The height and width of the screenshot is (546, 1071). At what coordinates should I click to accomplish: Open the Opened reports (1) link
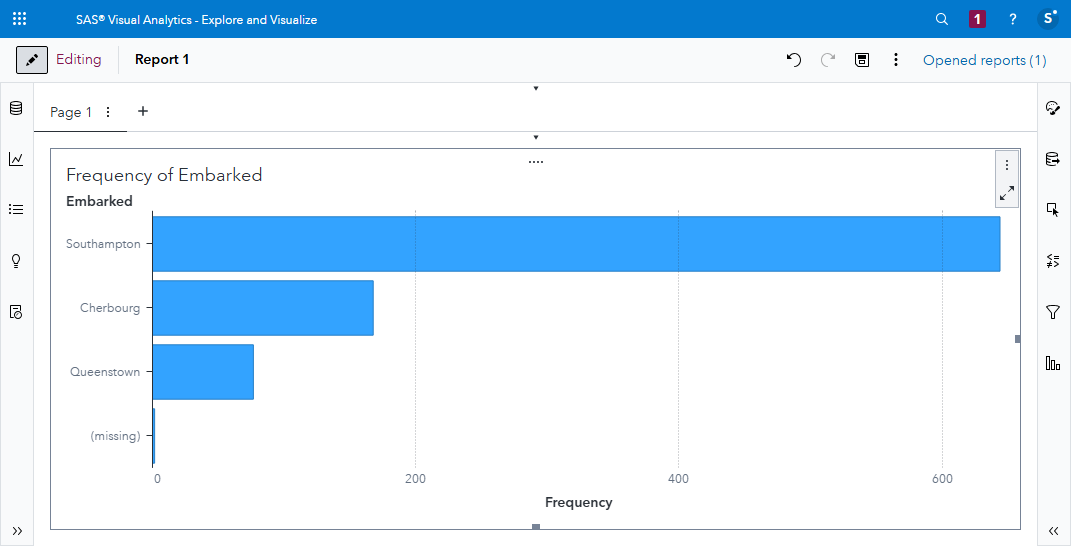coord(984,60)
